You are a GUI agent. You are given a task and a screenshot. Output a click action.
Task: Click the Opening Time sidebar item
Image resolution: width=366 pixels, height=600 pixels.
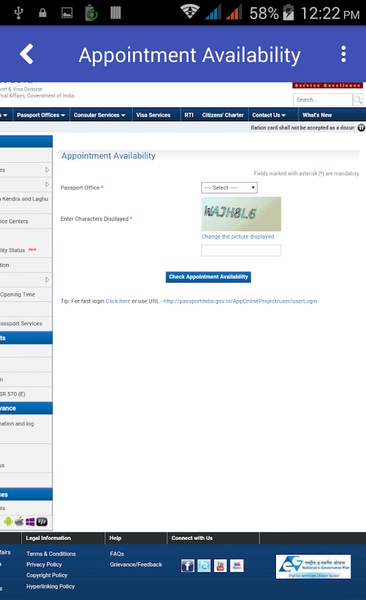(26, 294)
